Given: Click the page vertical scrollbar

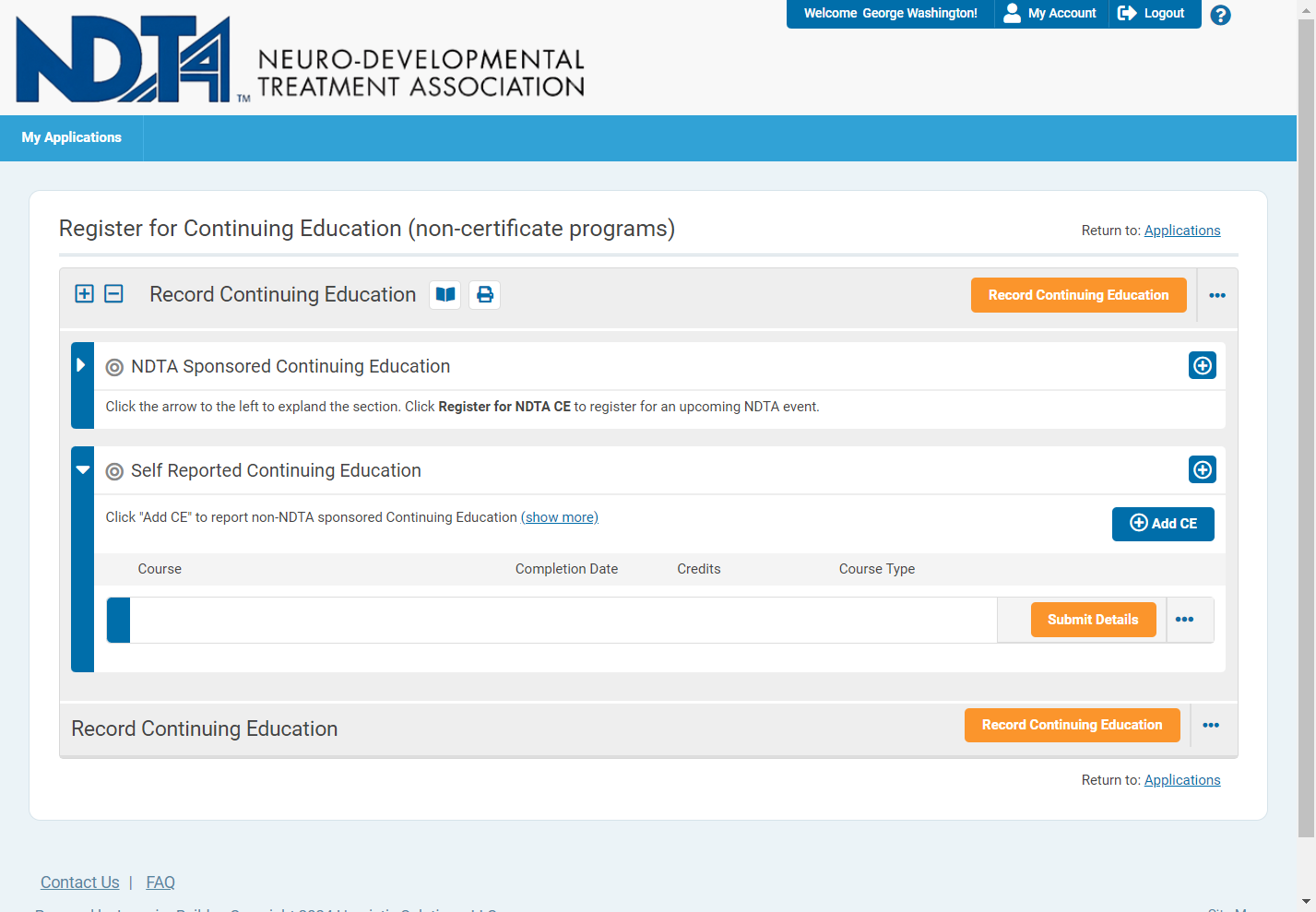Looking at the screenshot, I should coord(1306,427).
